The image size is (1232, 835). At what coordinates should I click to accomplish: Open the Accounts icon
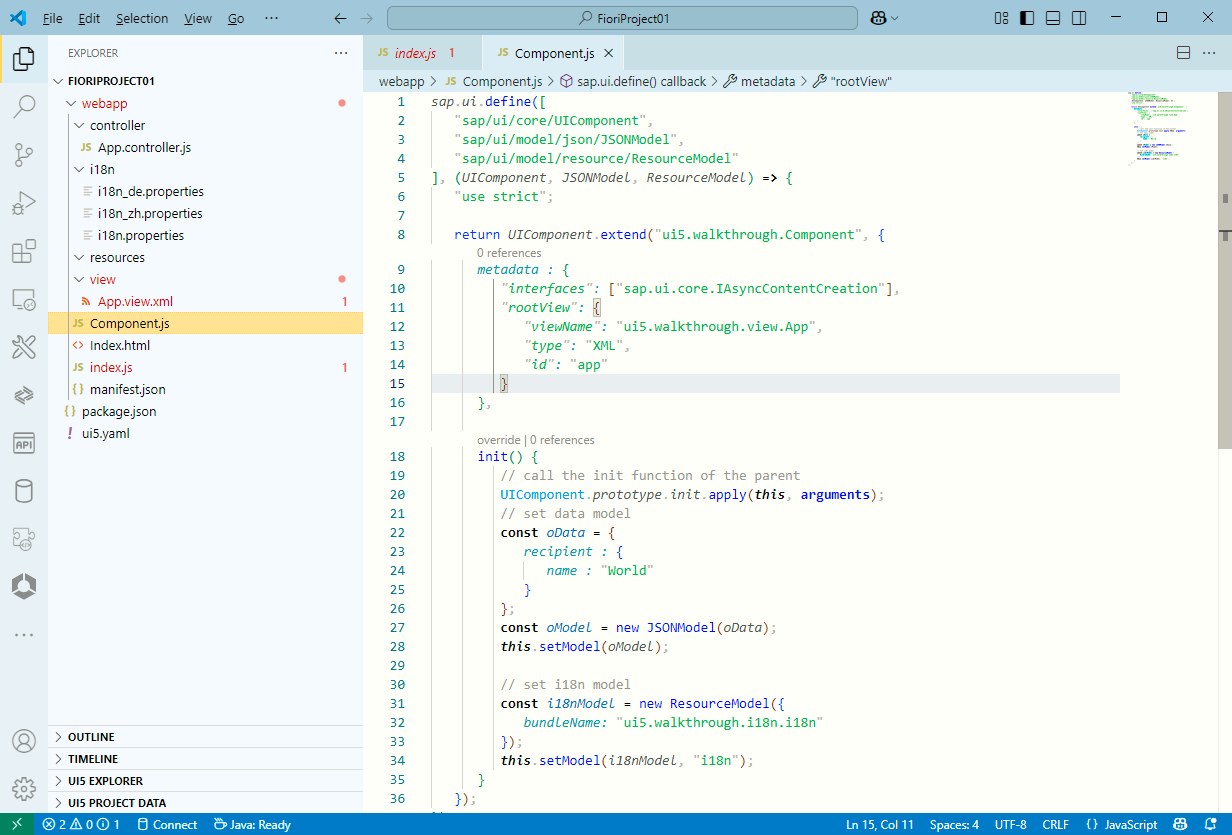click(x=24, y=741)
